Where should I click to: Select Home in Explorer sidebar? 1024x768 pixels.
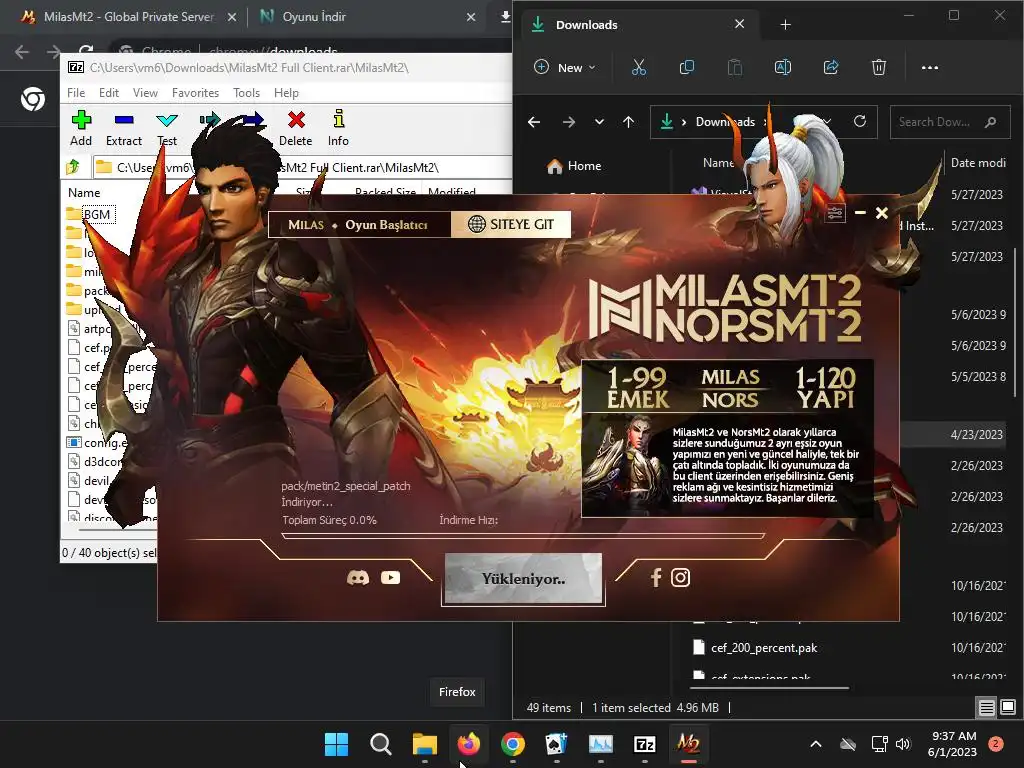click(x=575, y=166)
